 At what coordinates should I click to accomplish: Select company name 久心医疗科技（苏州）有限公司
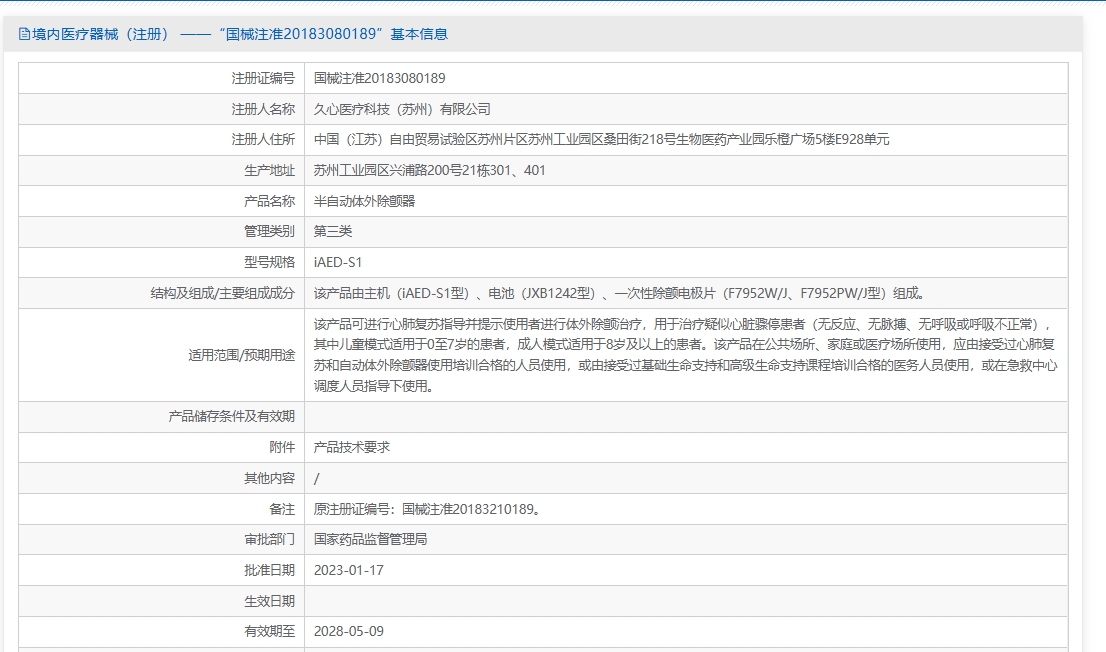tap(402, 109)
